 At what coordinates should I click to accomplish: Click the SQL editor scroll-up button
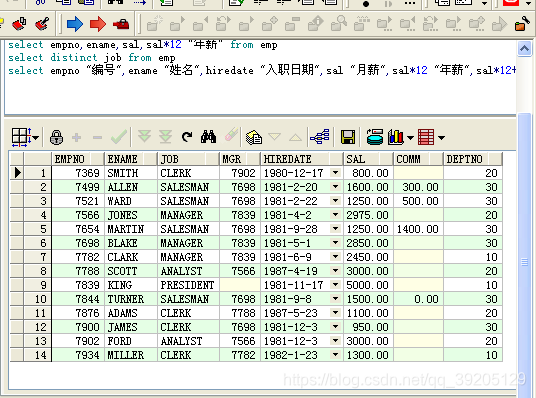[524, 49]
